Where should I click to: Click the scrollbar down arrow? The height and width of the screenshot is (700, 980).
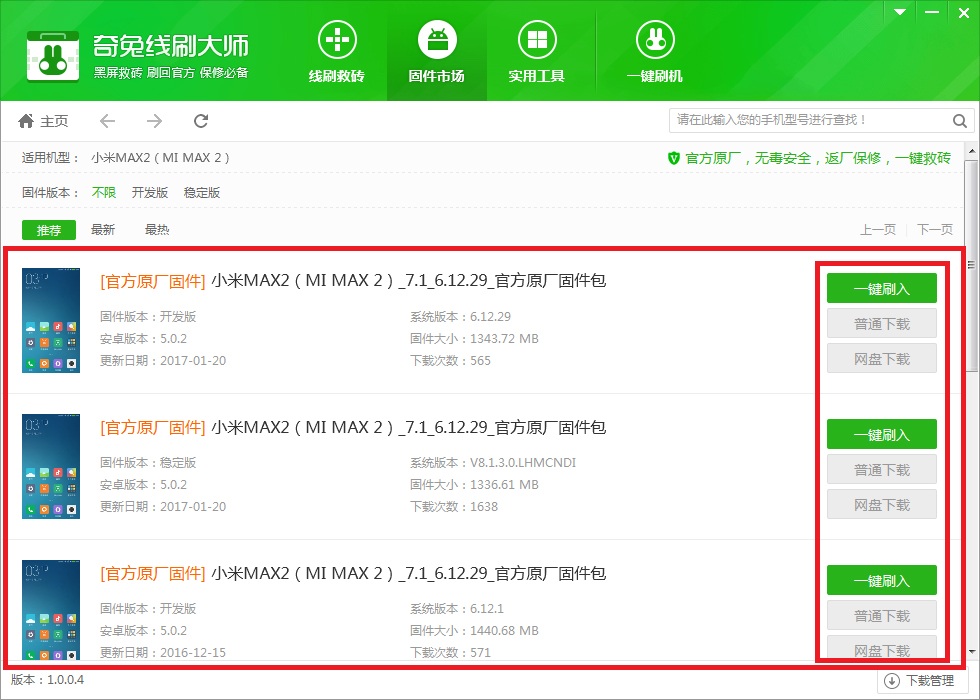point(972,652)
